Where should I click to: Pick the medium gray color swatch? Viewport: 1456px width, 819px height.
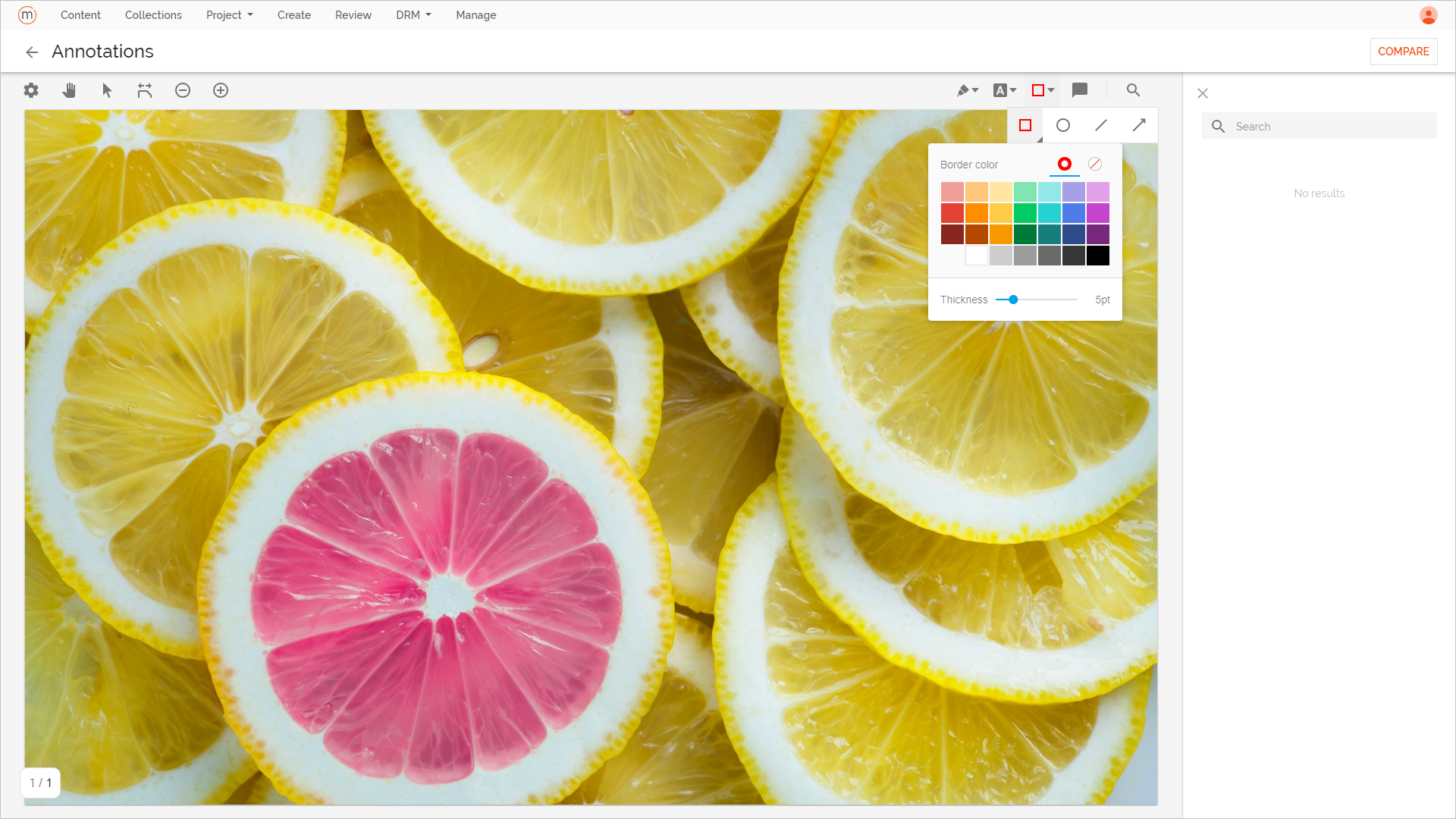1025,256
